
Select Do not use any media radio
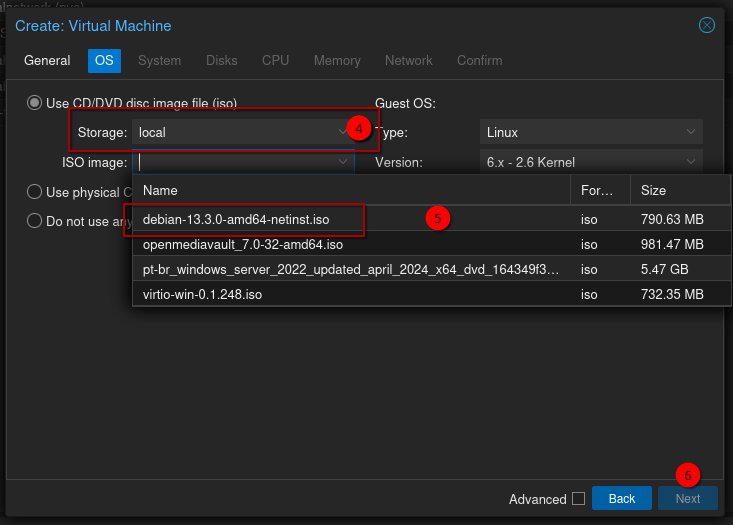35,222
